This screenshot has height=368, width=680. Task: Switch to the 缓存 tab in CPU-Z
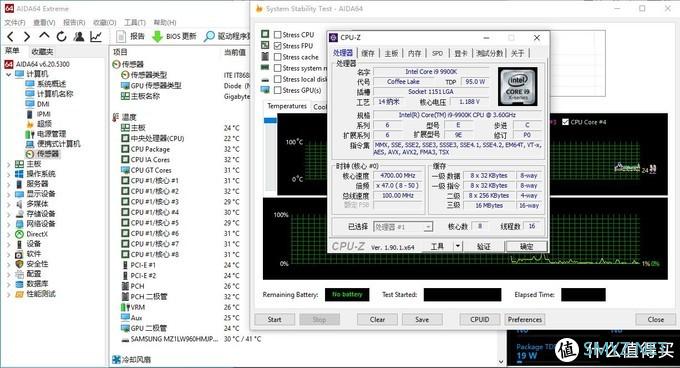pyautogui.click(x=368, y=53)
